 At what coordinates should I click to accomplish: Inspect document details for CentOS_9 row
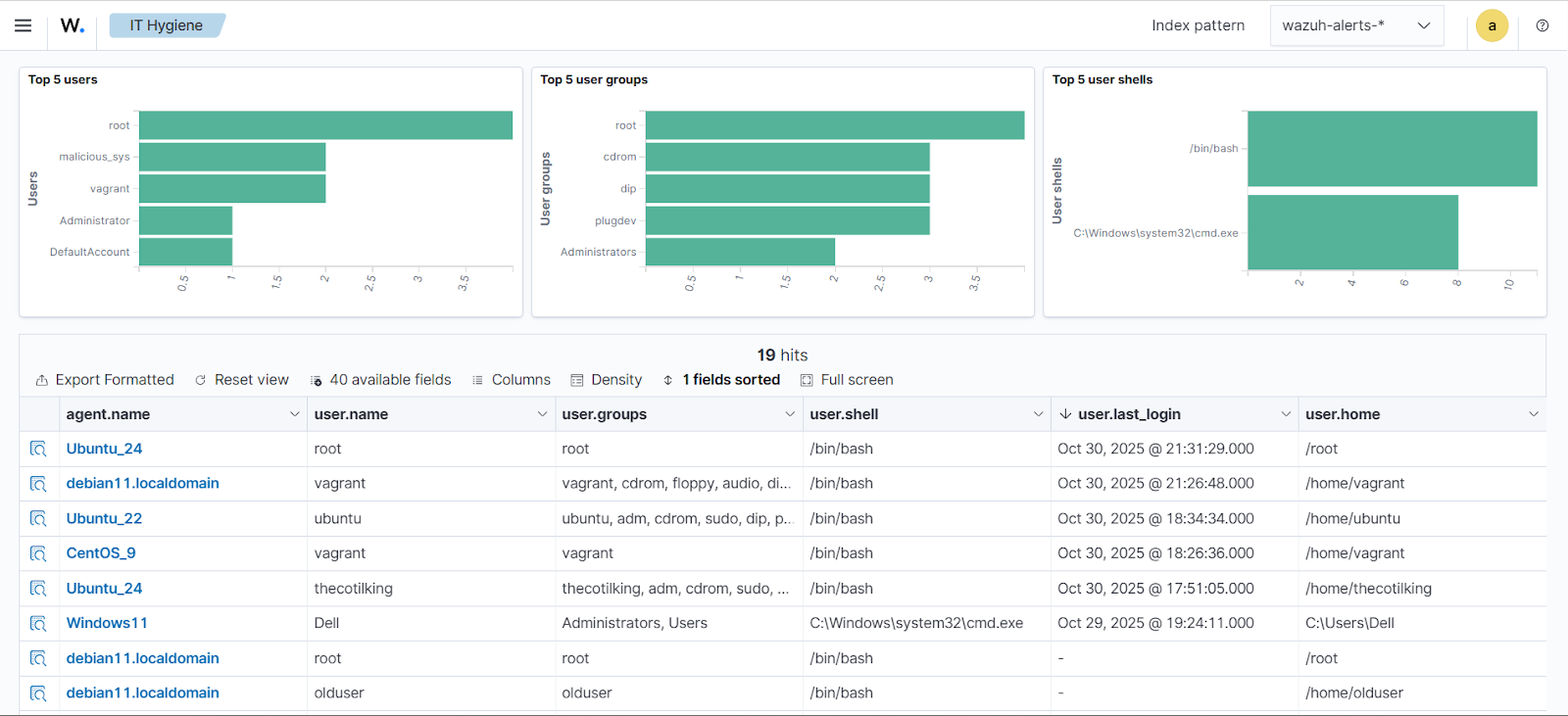pyautogui.click(x=38, y=553)
